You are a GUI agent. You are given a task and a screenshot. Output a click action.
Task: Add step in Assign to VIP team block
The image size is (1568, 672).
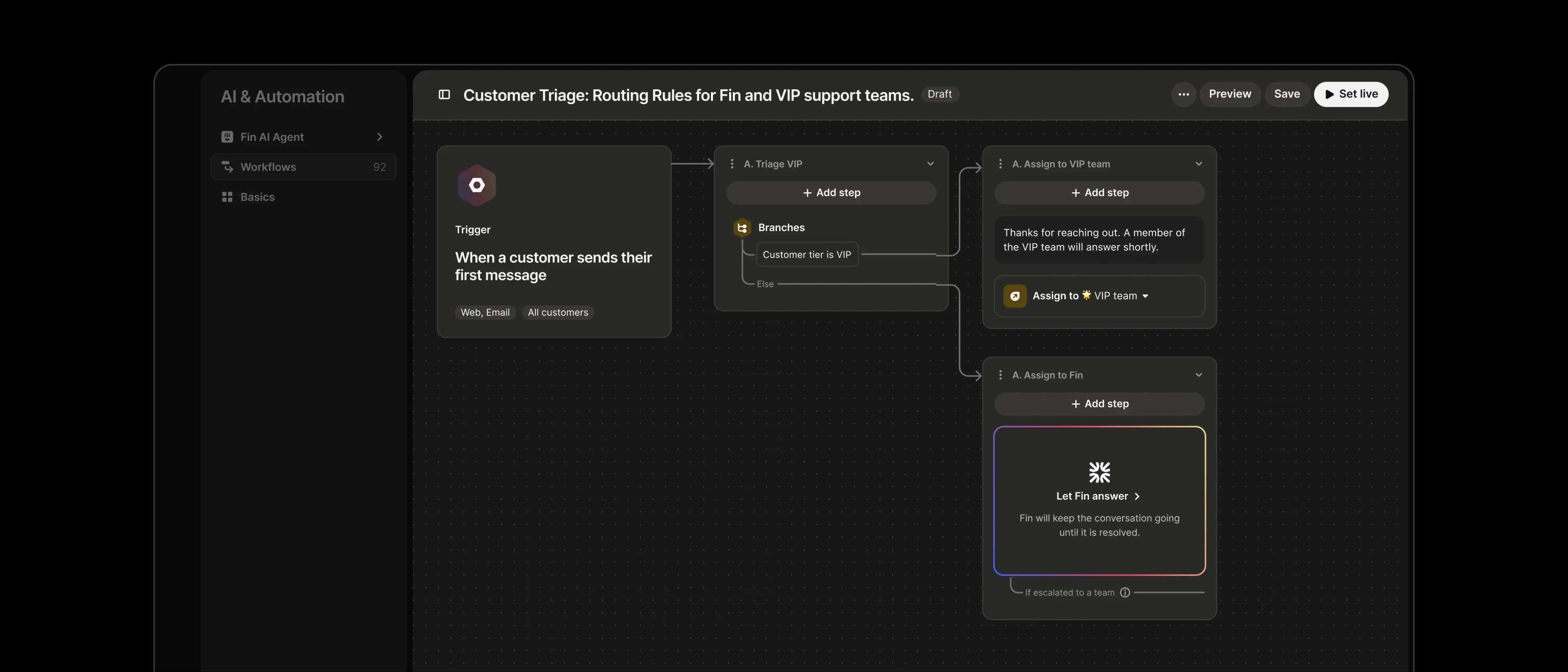[1099, 192]
